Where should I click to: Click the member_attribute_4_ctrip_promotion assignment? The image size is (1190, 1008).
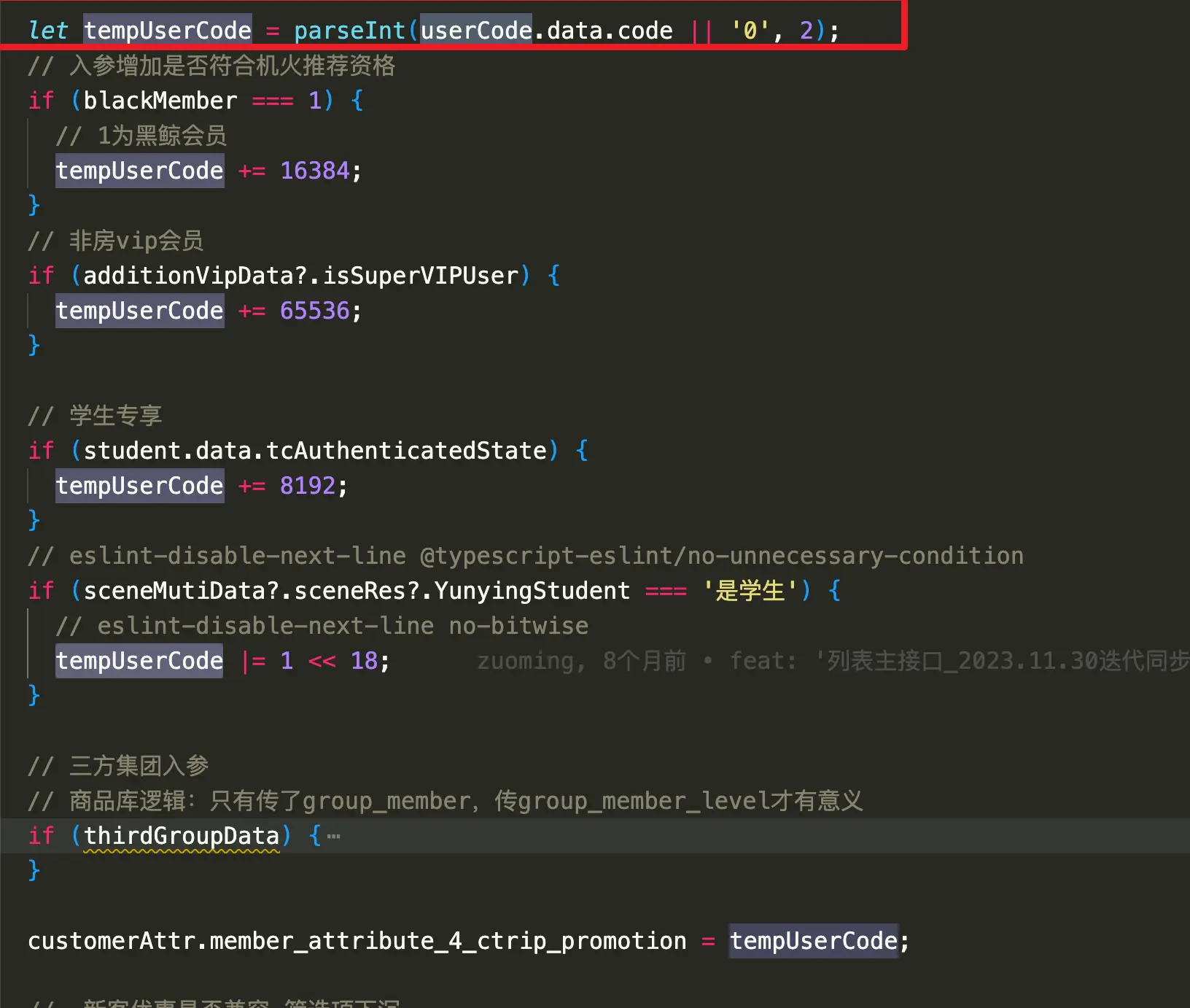tap(445, 941)
